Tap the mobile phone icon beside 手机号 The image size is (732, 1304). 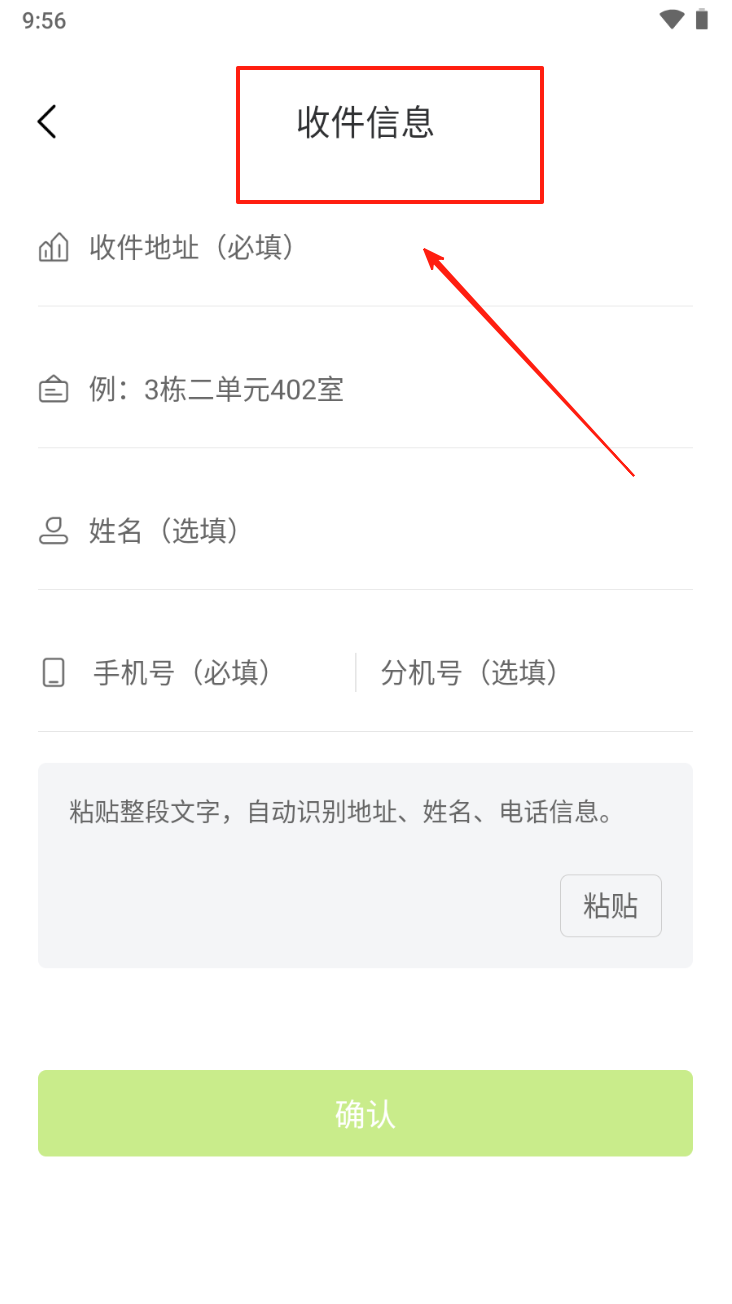pos(53,672)
